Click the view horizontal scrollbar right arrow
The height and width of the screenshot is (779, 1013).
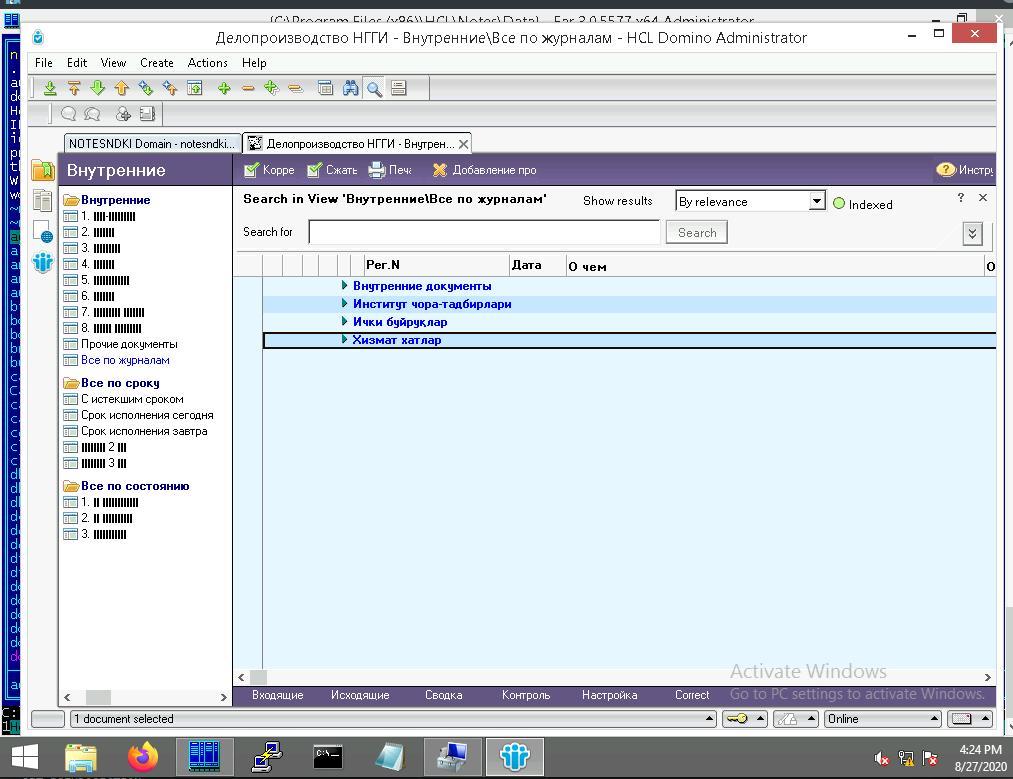tap(987, 677)
